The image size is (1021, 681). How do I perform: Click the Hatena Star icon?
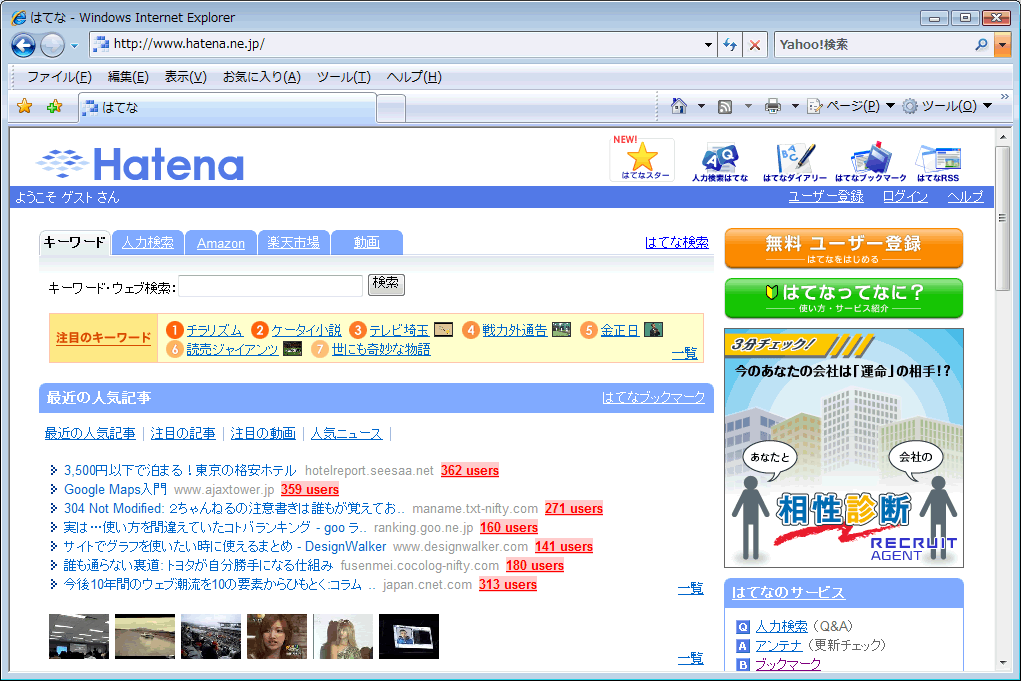[x=642, y=159]
